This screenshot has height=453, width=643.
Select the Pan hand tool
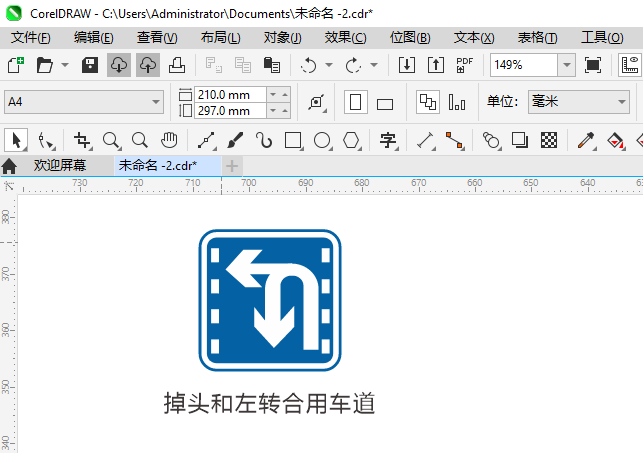[x=169, y=140]
